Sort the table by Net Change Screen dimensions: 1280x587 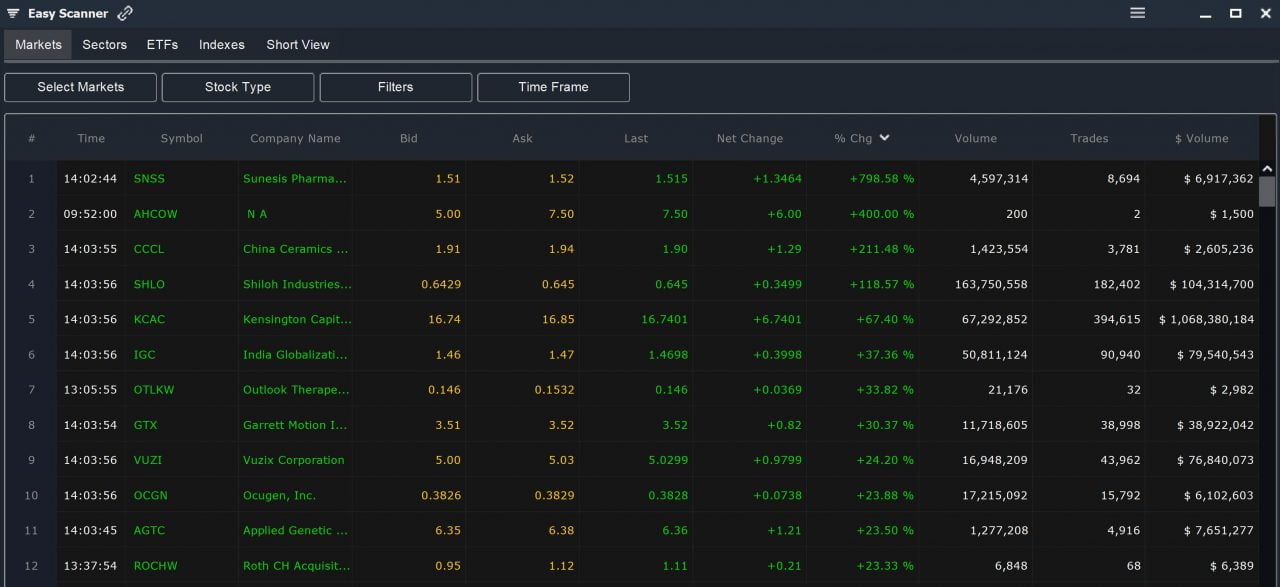click(749, 138)
